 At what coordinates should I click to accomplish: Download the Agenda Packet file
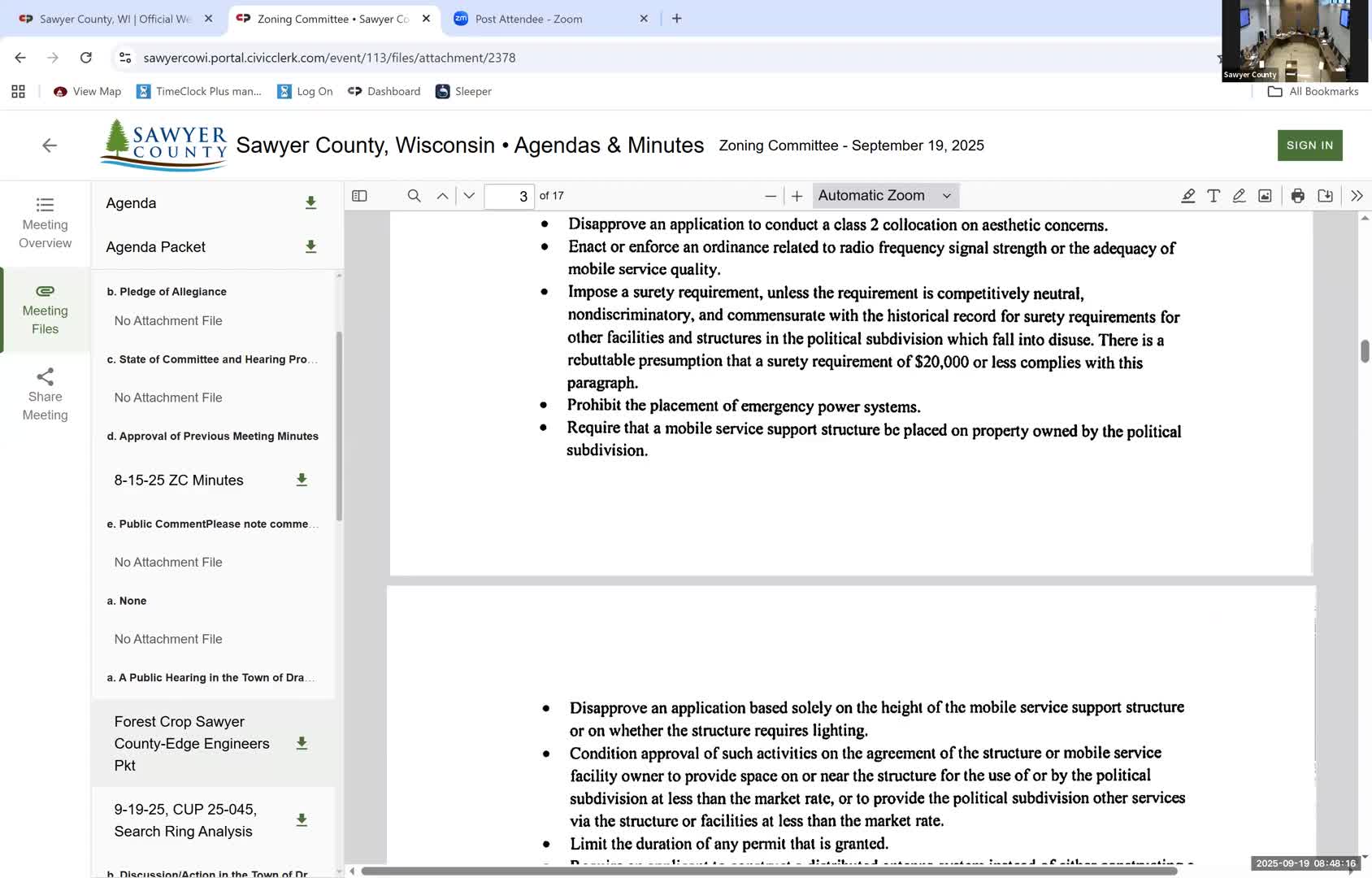click(x=310, y=247)
